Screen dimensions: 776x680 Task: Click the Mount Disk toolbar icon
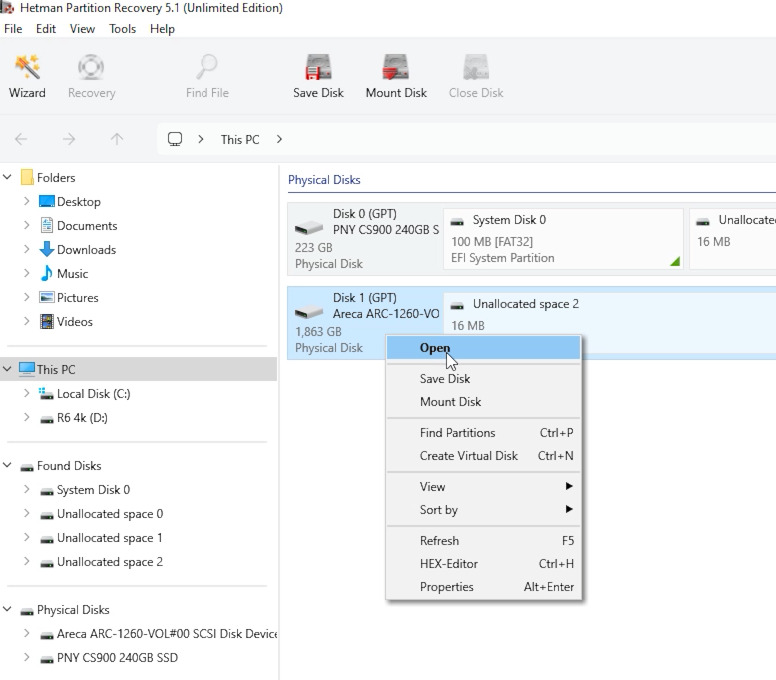pos(396,76)
